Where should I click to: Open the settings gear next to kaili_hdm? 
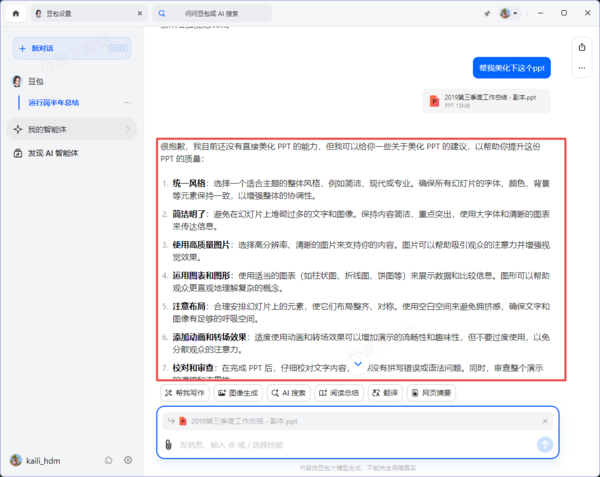pos(128,460)
